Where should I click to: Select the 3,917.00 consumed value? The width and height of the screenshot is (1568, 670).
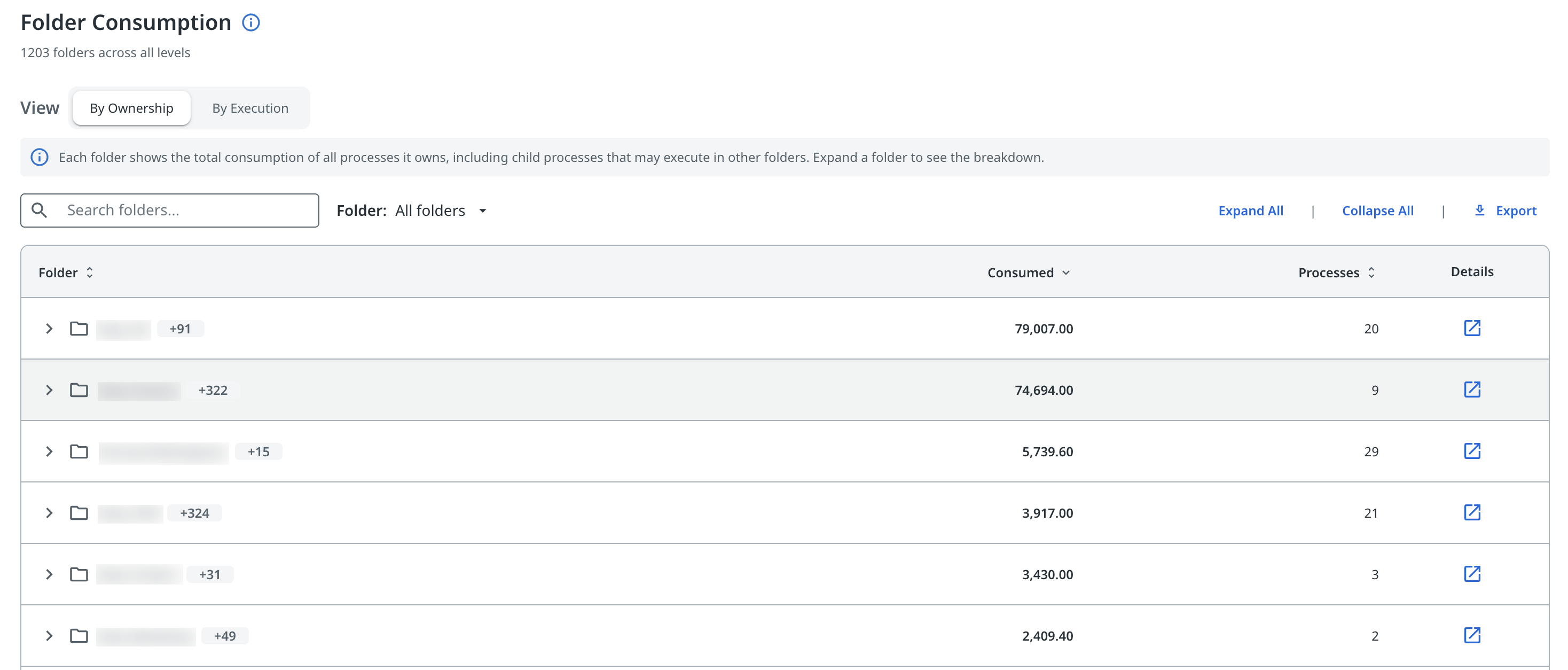coord(1047,513)
